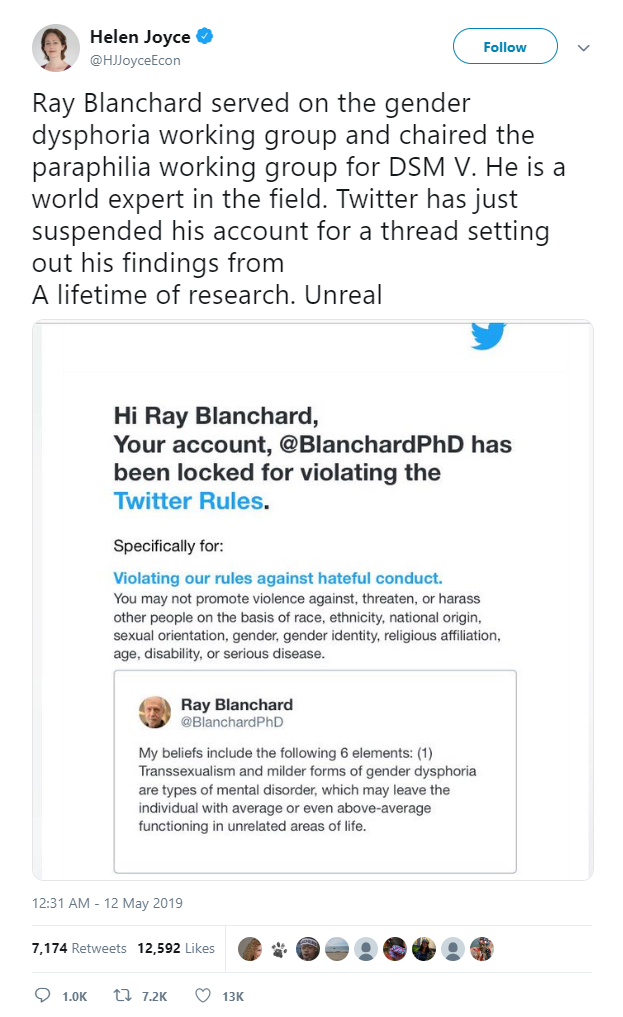Click the paw print liker avatar
This screenshot has height=1017, width=623.
point(279,950)
